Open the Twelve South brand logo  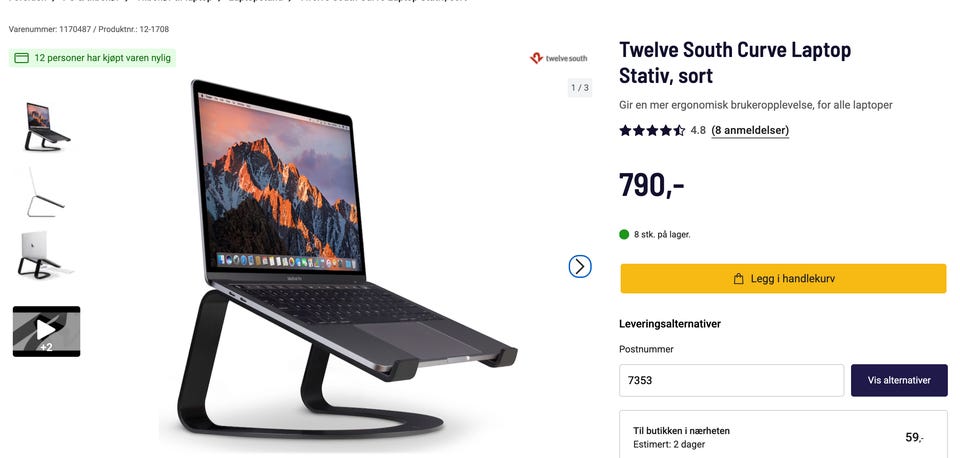coord(558,58)
